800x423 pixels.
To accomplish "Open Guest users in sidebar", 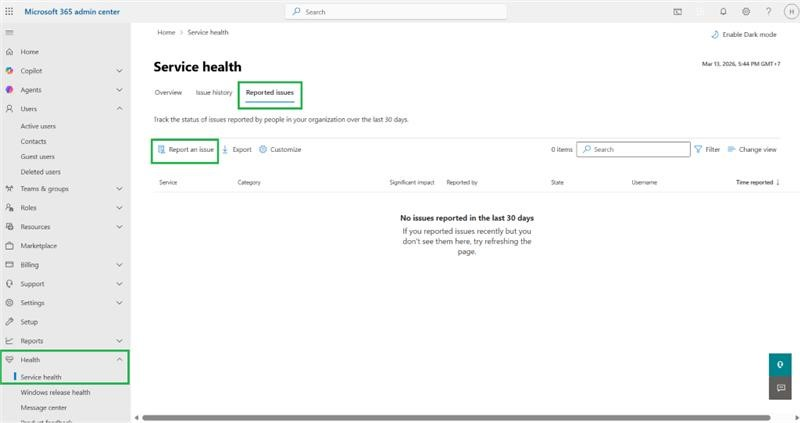I will [x=37, y=157].
